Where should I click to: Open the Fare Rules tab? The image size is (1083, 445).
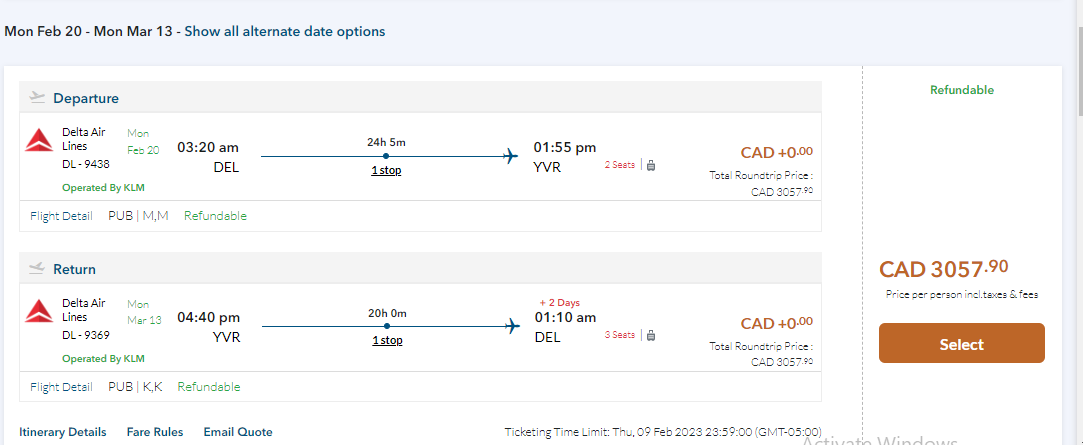(x=155, y=432)
